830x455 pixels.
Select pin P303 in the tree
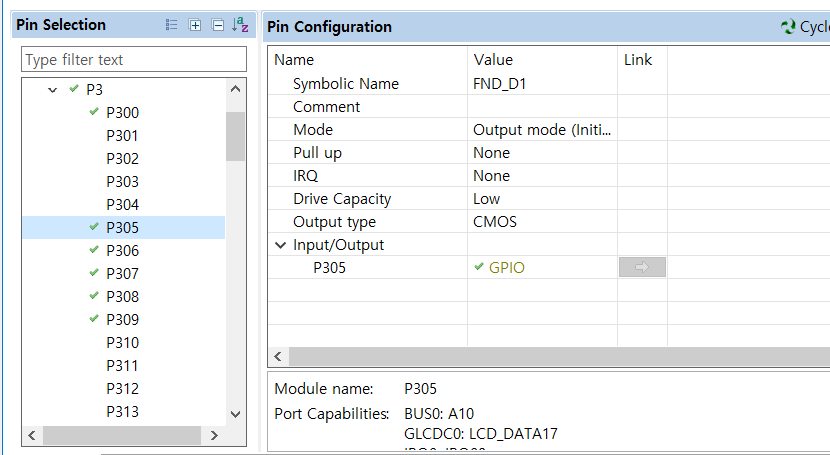[122, 181]
